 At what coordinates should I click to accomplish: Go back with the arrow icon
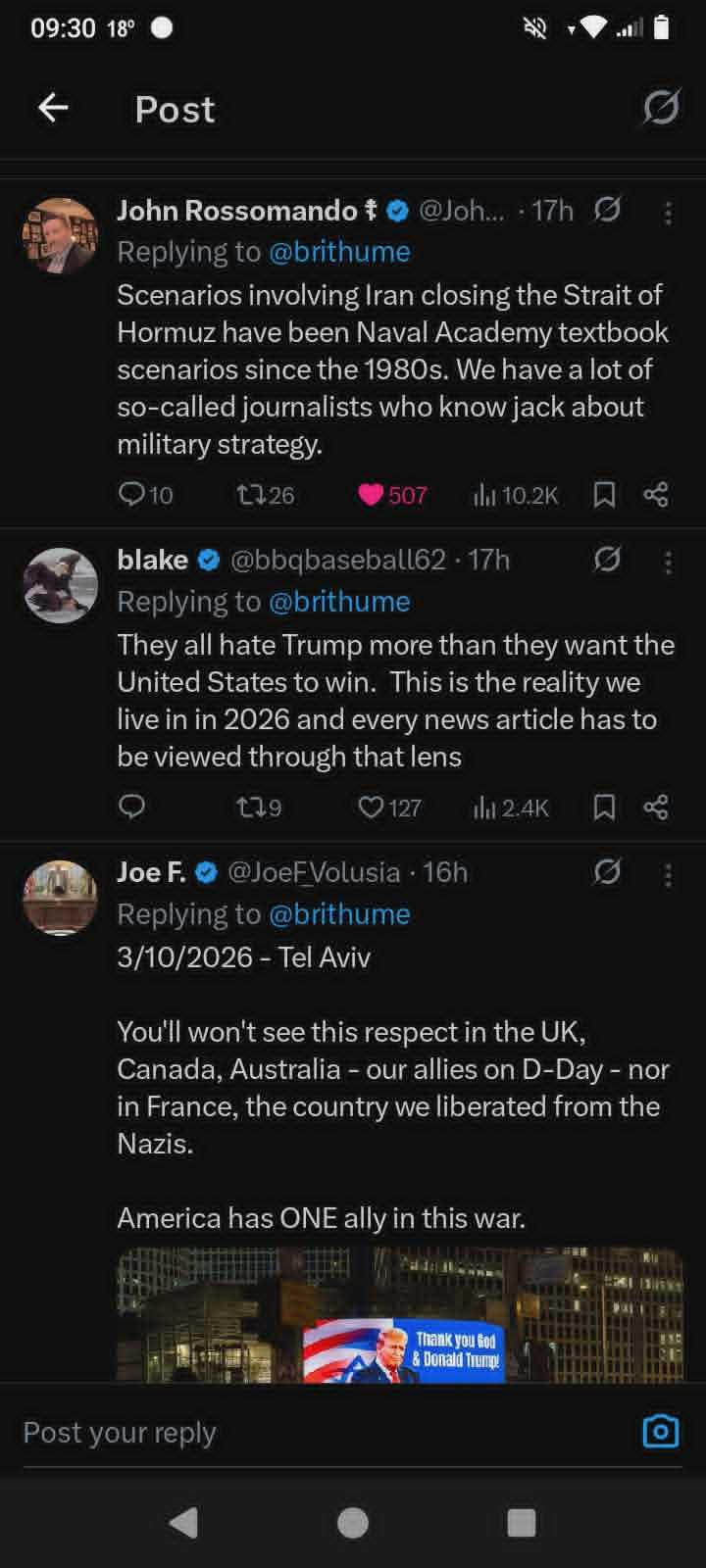click(54, 108)
